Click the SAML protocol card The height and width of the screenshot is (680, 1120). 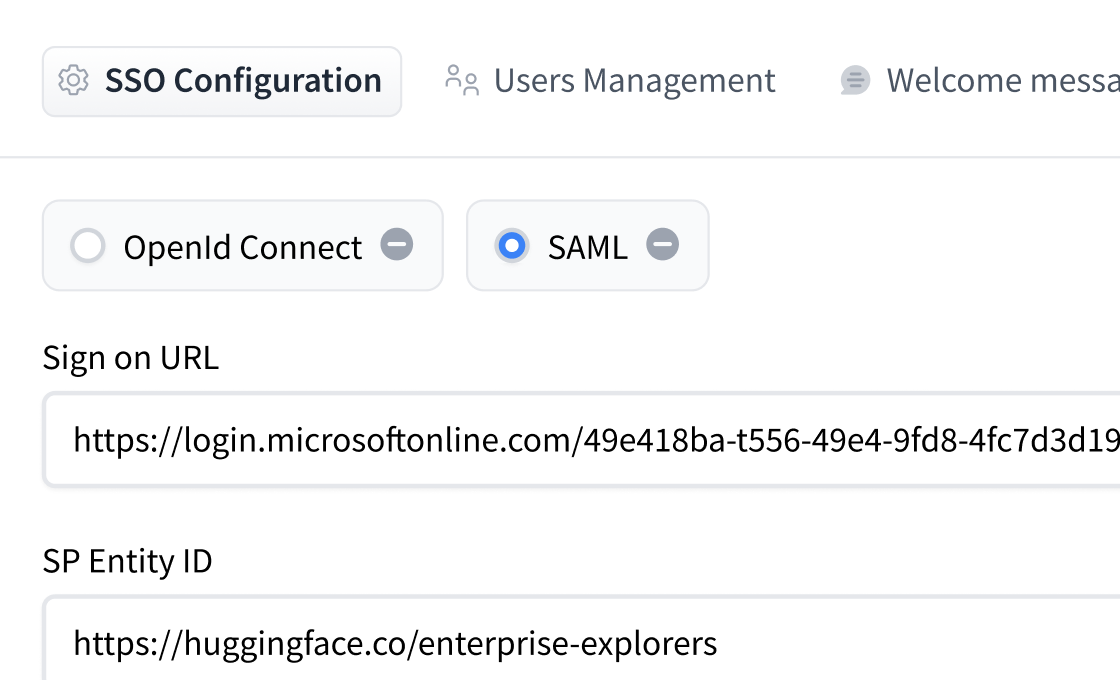click(x=587, y=245)
